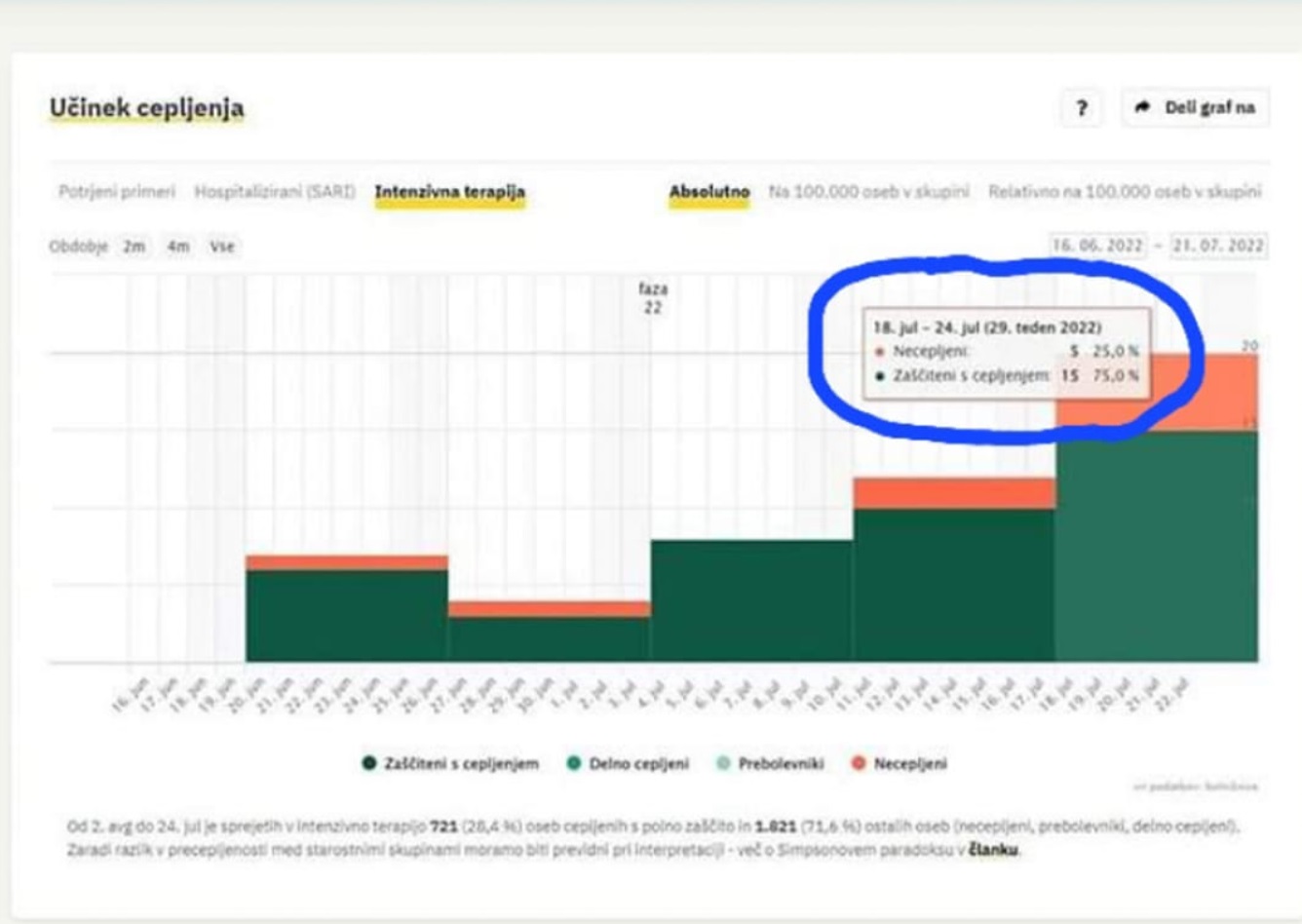1302x924 pixels.
Task: Click the dark green bar for 20–26 Jun
Action: [347, 616]
